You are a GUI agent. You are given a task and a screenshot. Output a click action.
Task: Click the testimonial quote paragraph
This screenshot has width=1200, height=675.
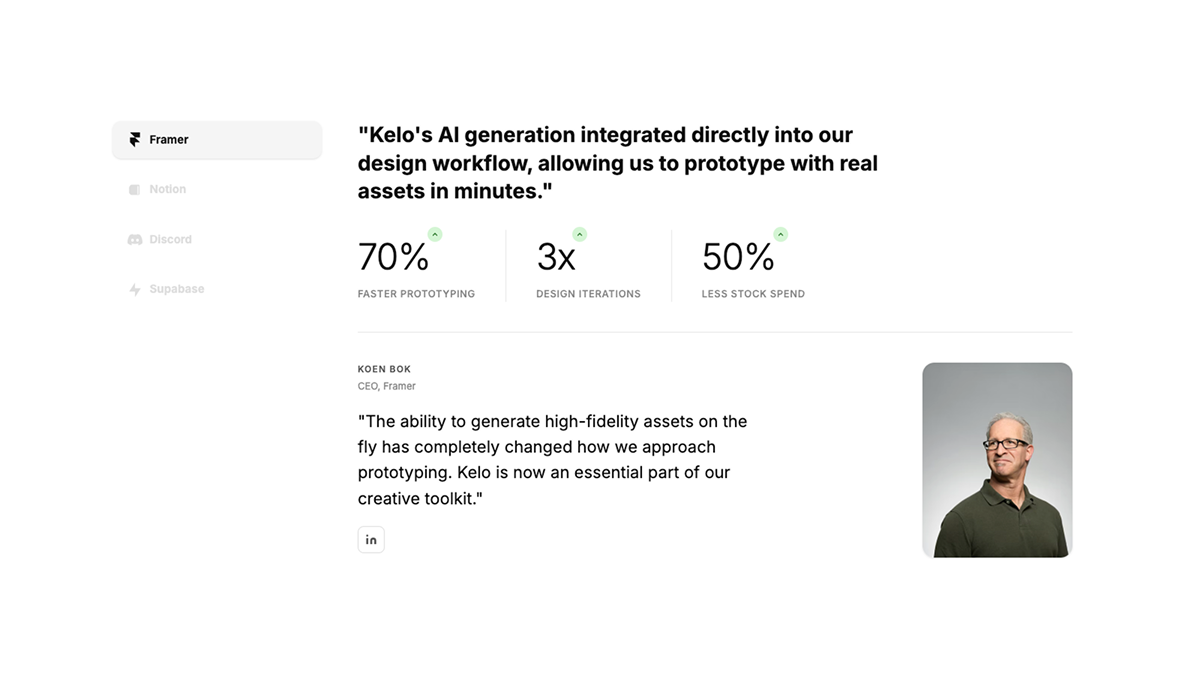click(552, 459)
